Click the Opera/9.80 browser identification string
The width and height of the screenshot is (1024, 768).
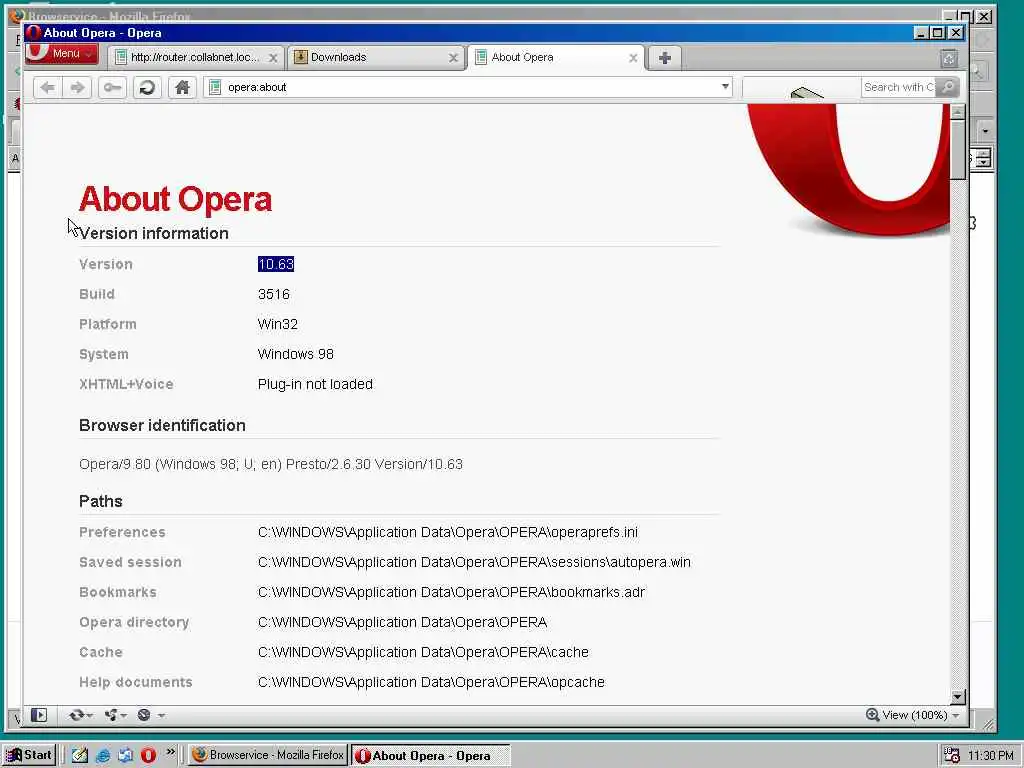[271, 464]
